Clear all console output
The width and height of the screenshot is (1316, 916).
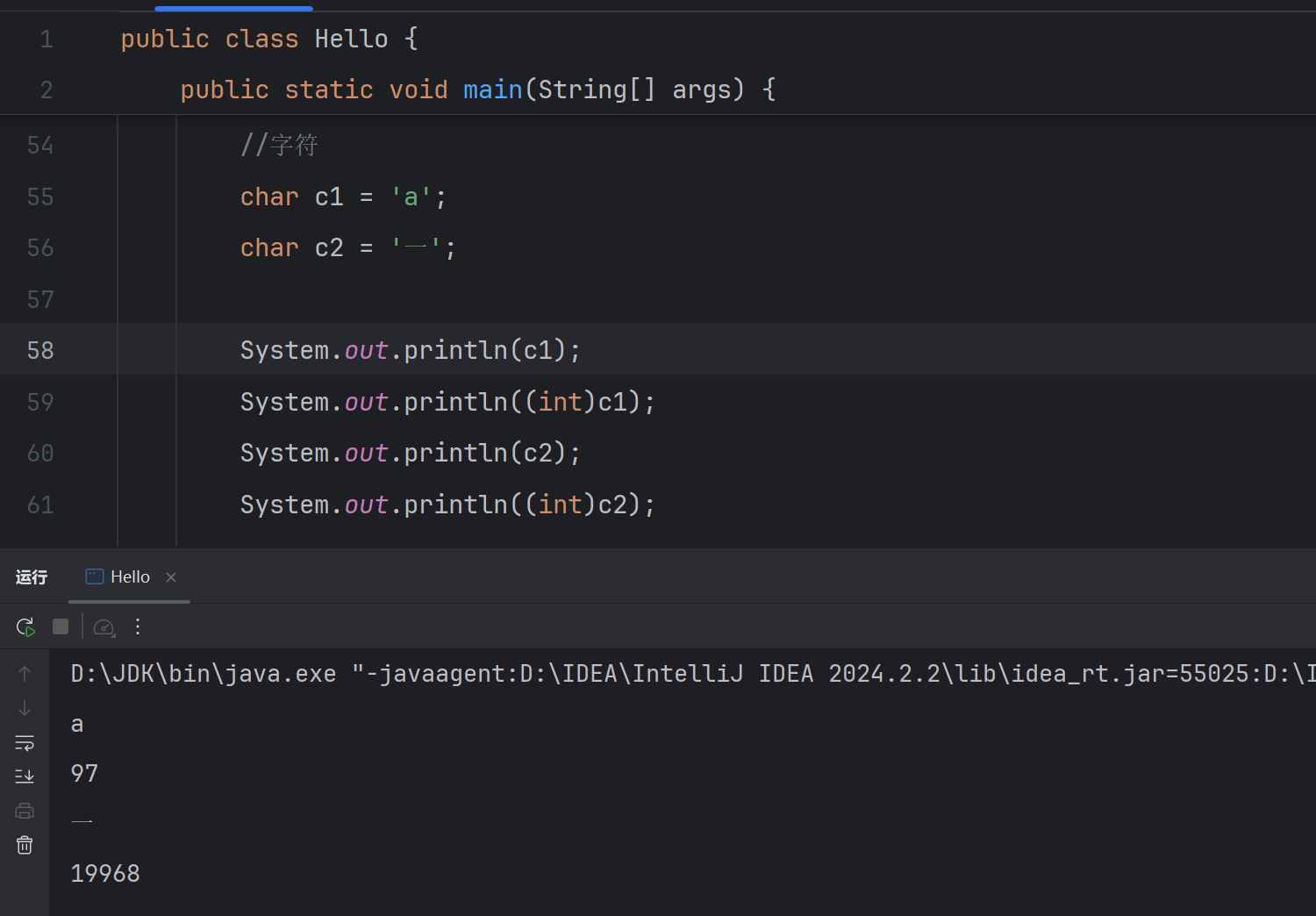tap(25, 844)
